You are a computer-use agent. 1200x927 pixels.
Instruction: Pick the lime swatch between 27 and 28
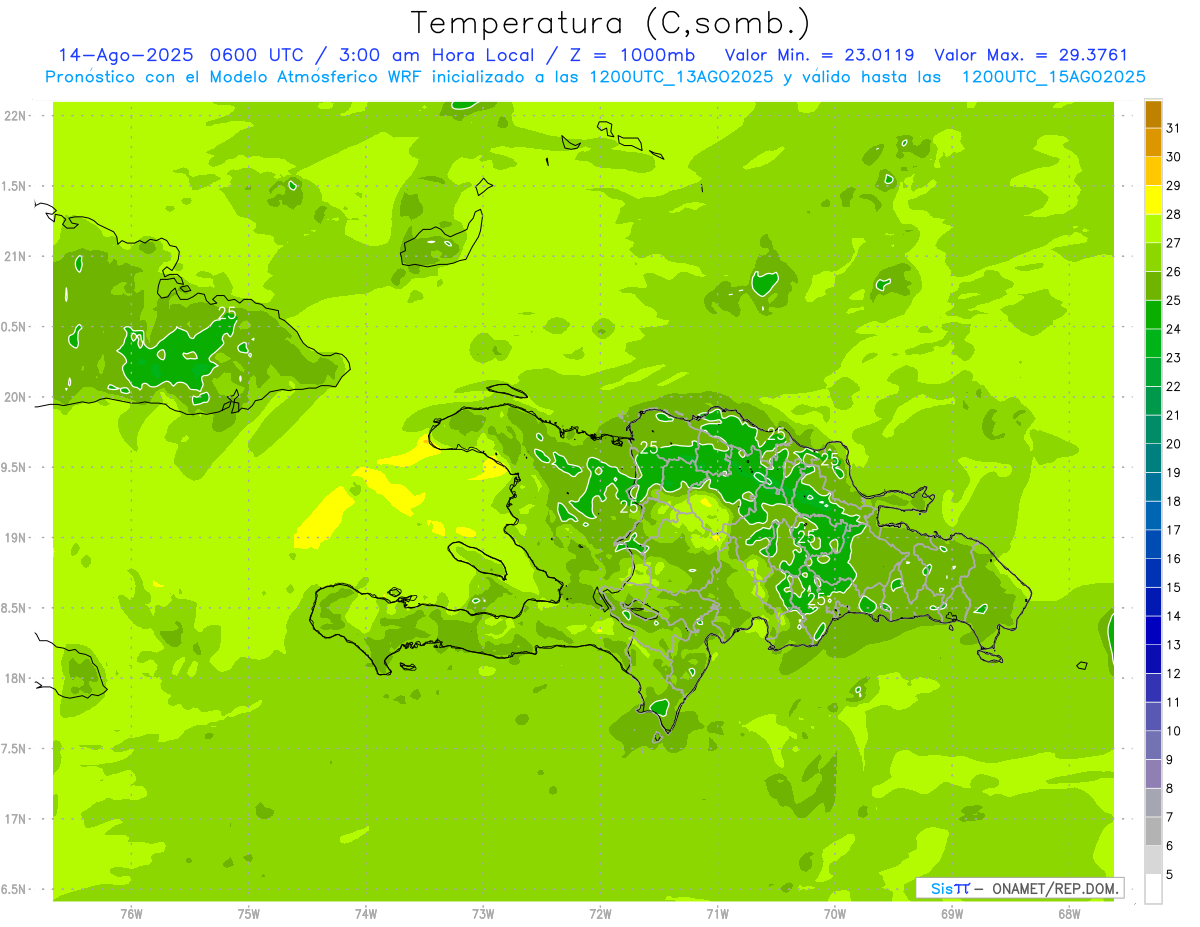[x=1153, y=229]
